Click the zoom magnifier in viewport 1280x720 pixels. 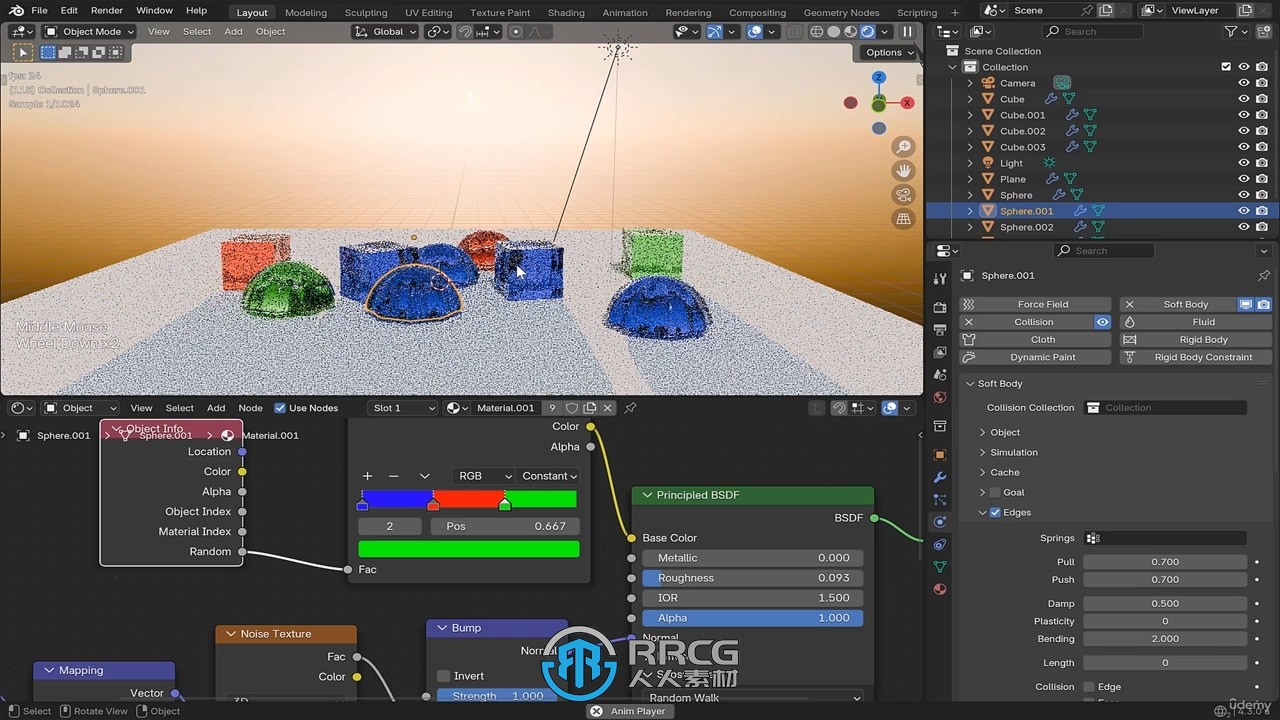pos(903,147)
